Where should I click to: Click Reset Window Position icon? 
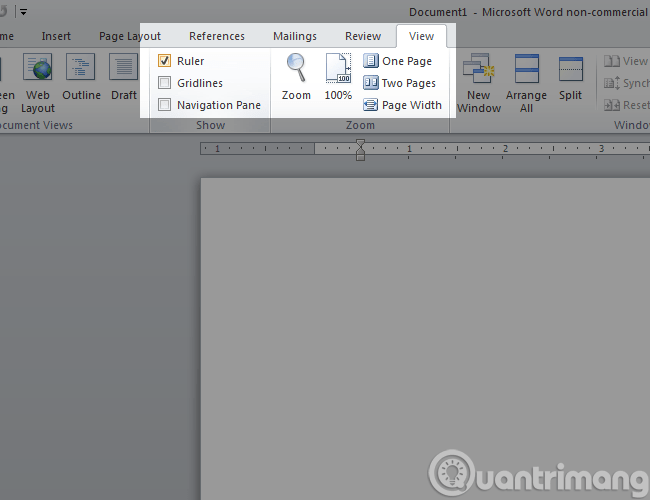point(612,105)
